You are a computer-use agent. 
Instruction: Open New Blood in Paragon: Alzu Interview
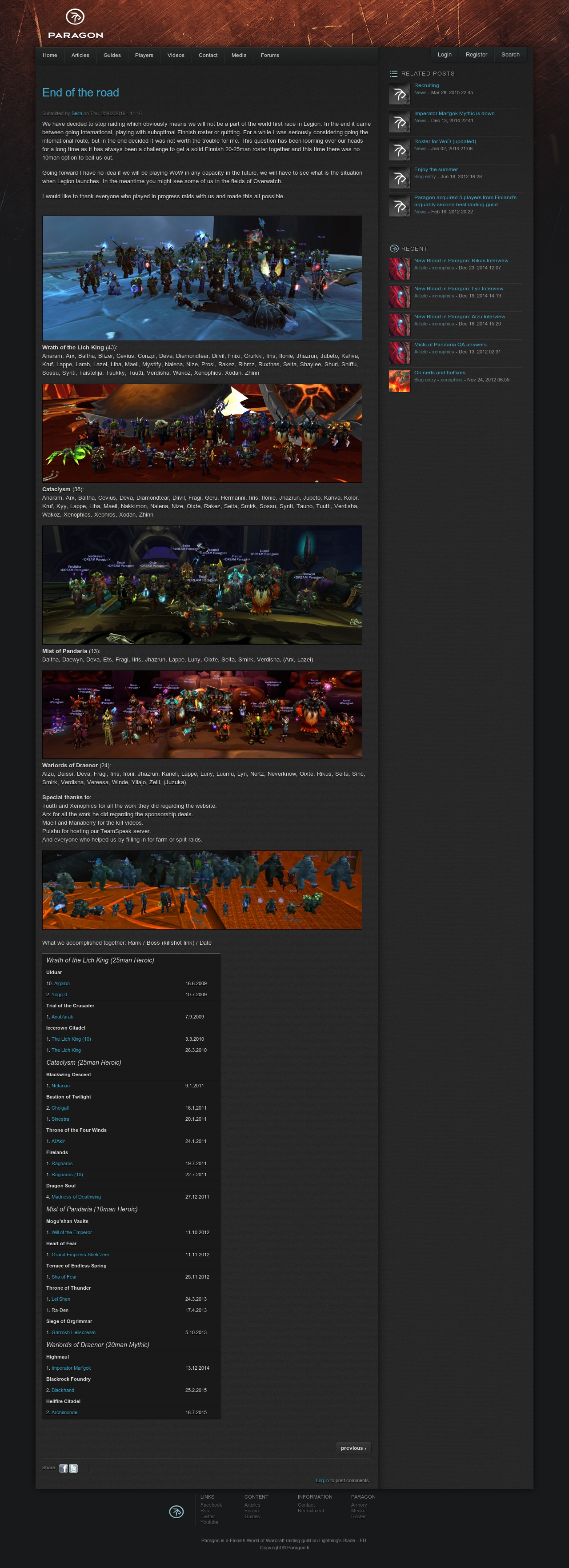click(x=460, y=317)
